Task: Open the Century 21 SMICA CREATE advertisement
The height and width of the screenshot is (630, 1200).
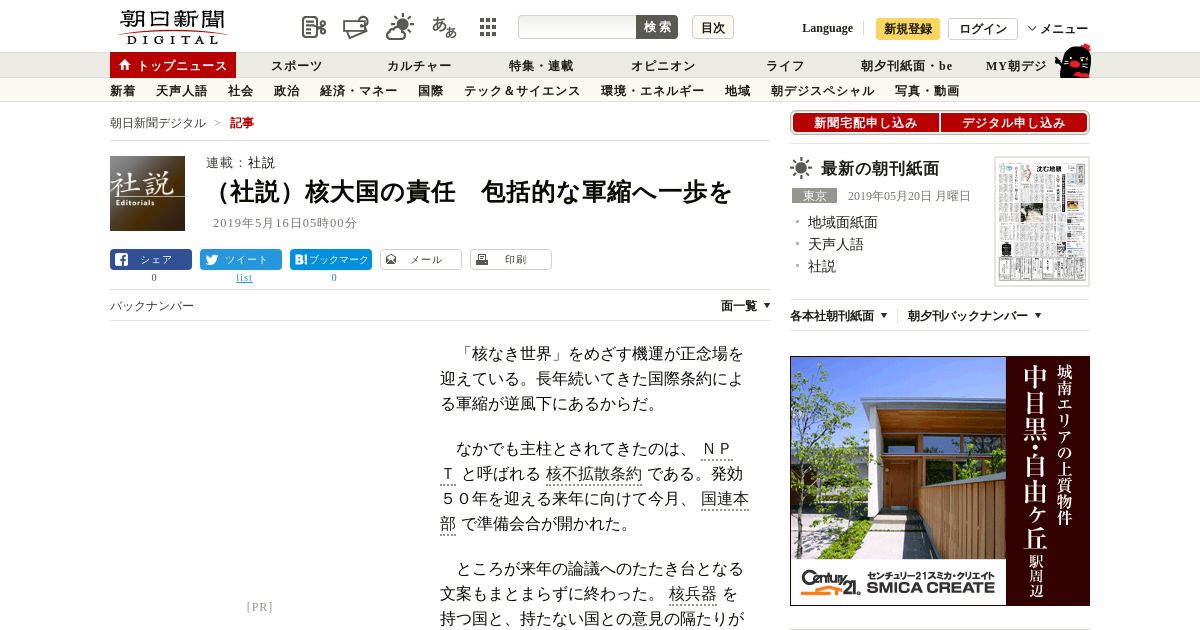Action: 940,481
